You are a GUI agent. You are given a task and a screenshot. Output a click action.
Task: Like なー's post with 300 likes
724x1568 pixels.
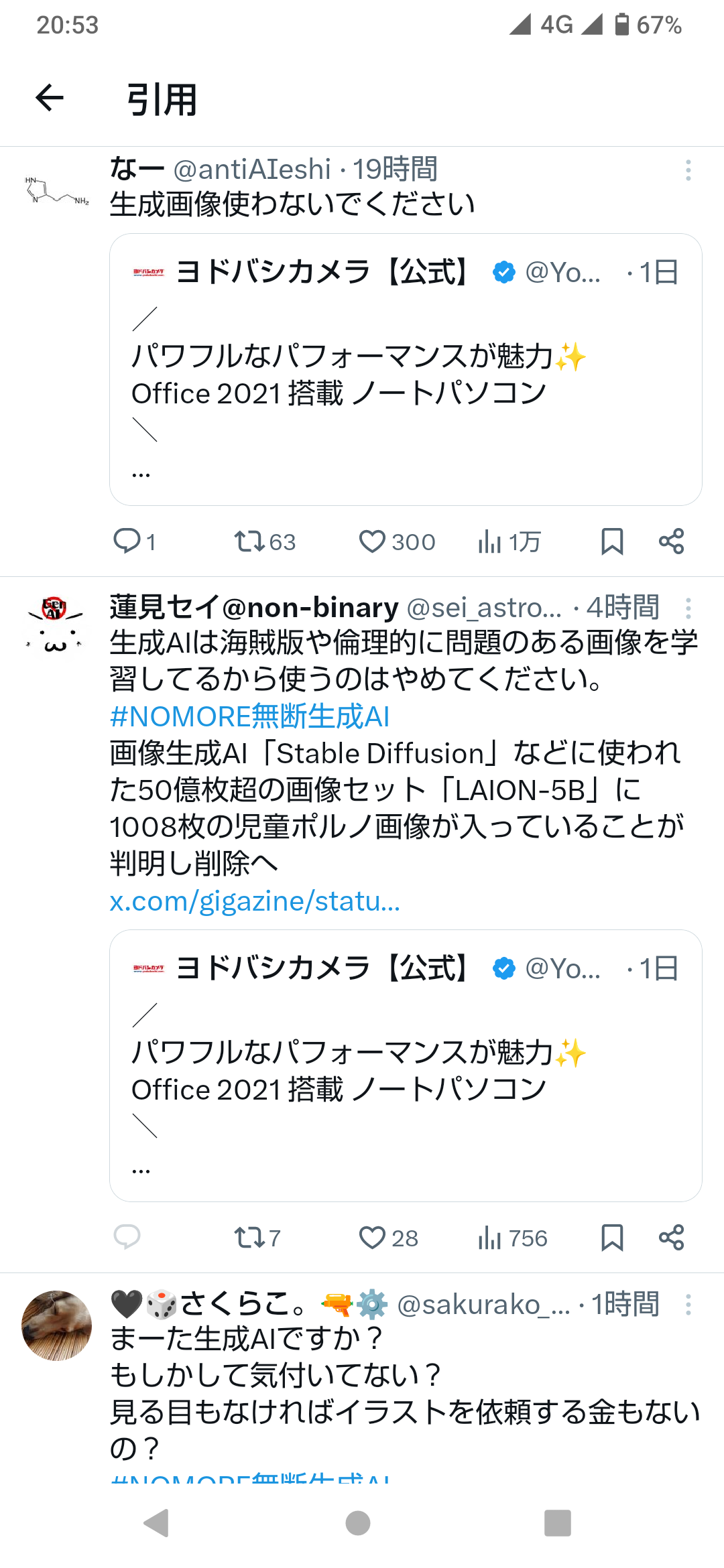coord(372,541)
